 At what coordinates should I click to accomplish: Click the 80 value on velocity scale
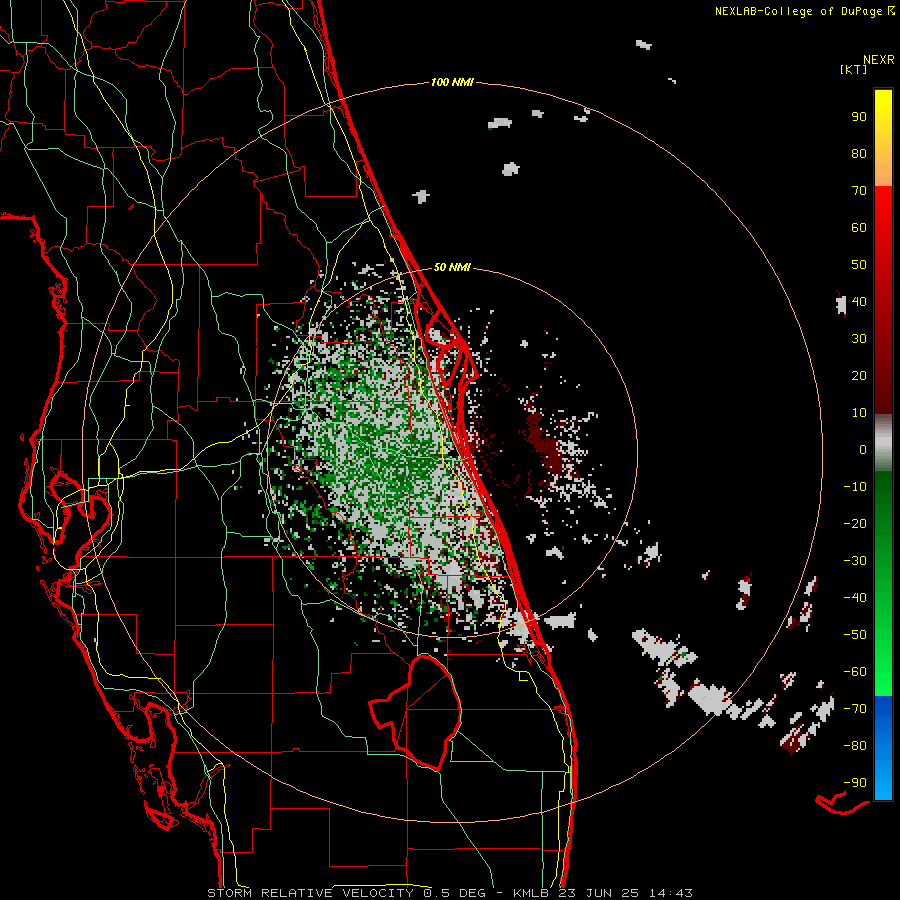859,153
